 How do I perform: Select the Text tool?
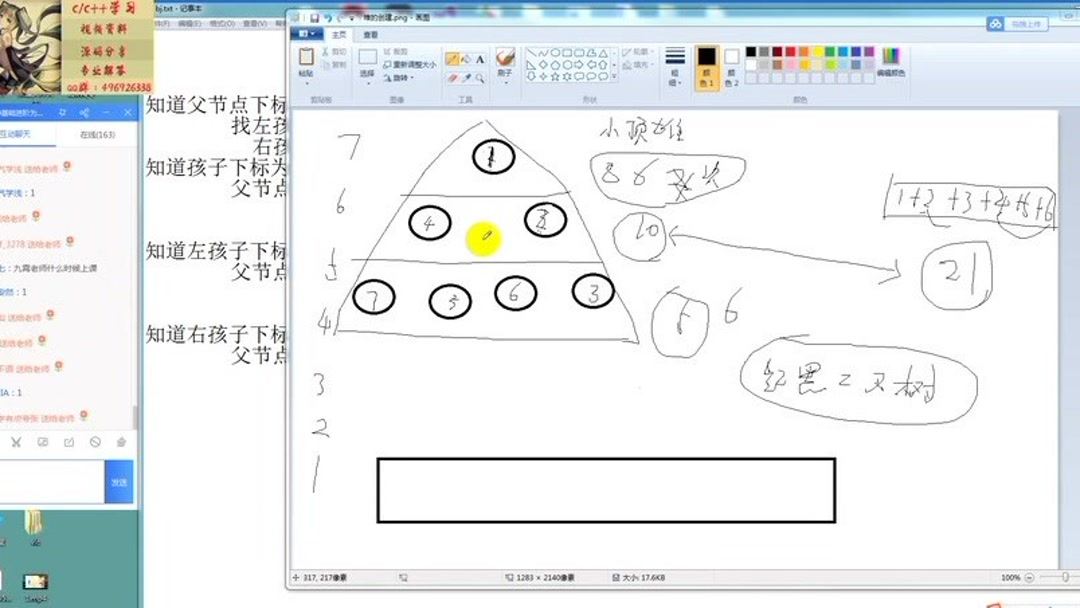point(480,59)
